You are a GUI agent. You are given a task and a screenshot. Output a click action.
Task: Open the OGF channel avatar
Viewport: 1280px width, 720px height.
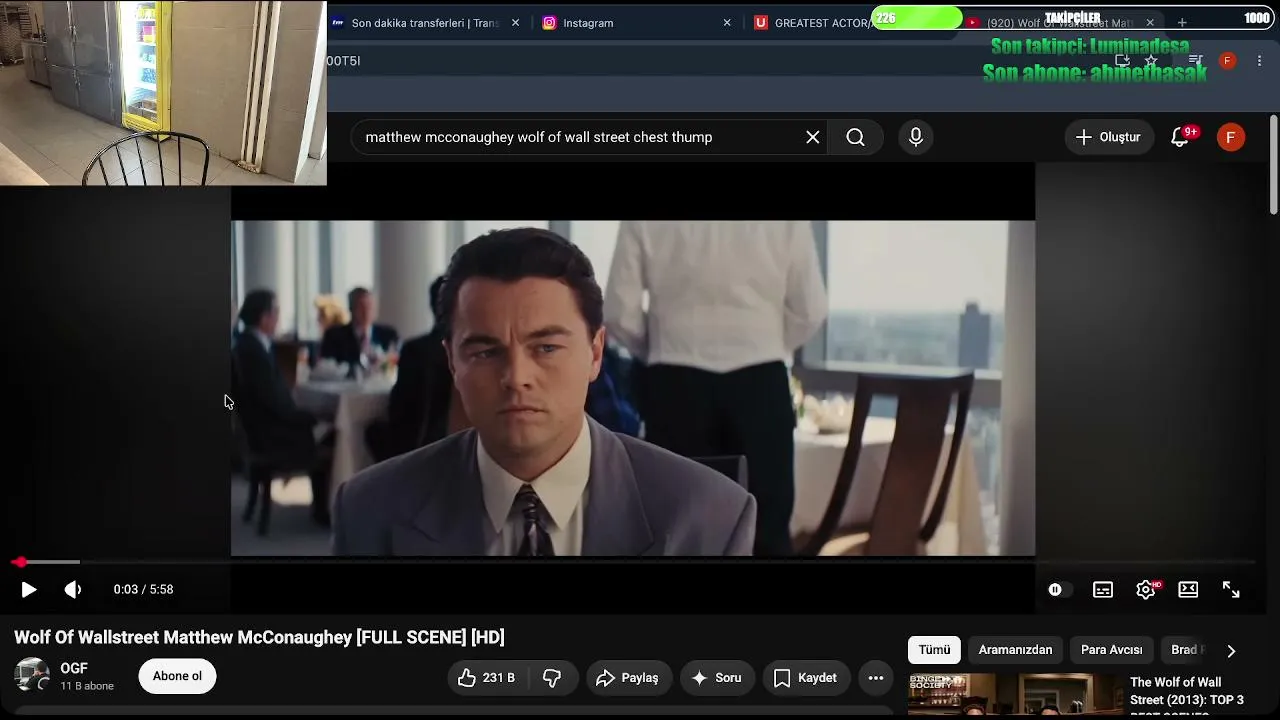coord(32,675)
